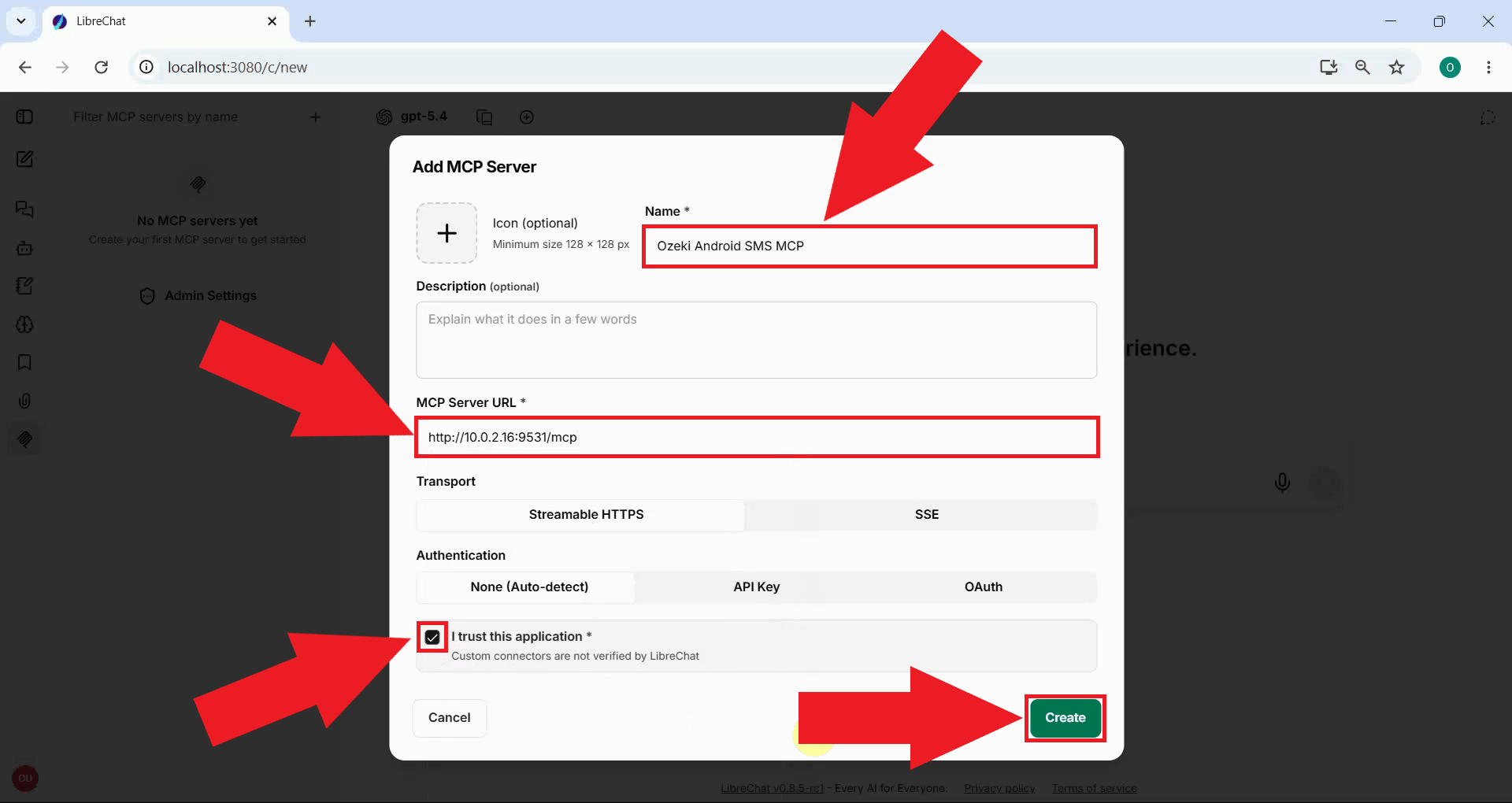Open the conversations icon in the sidebar
This screenshot has height=803, width=1512.
pyautogui.click(x=24, y=209)
